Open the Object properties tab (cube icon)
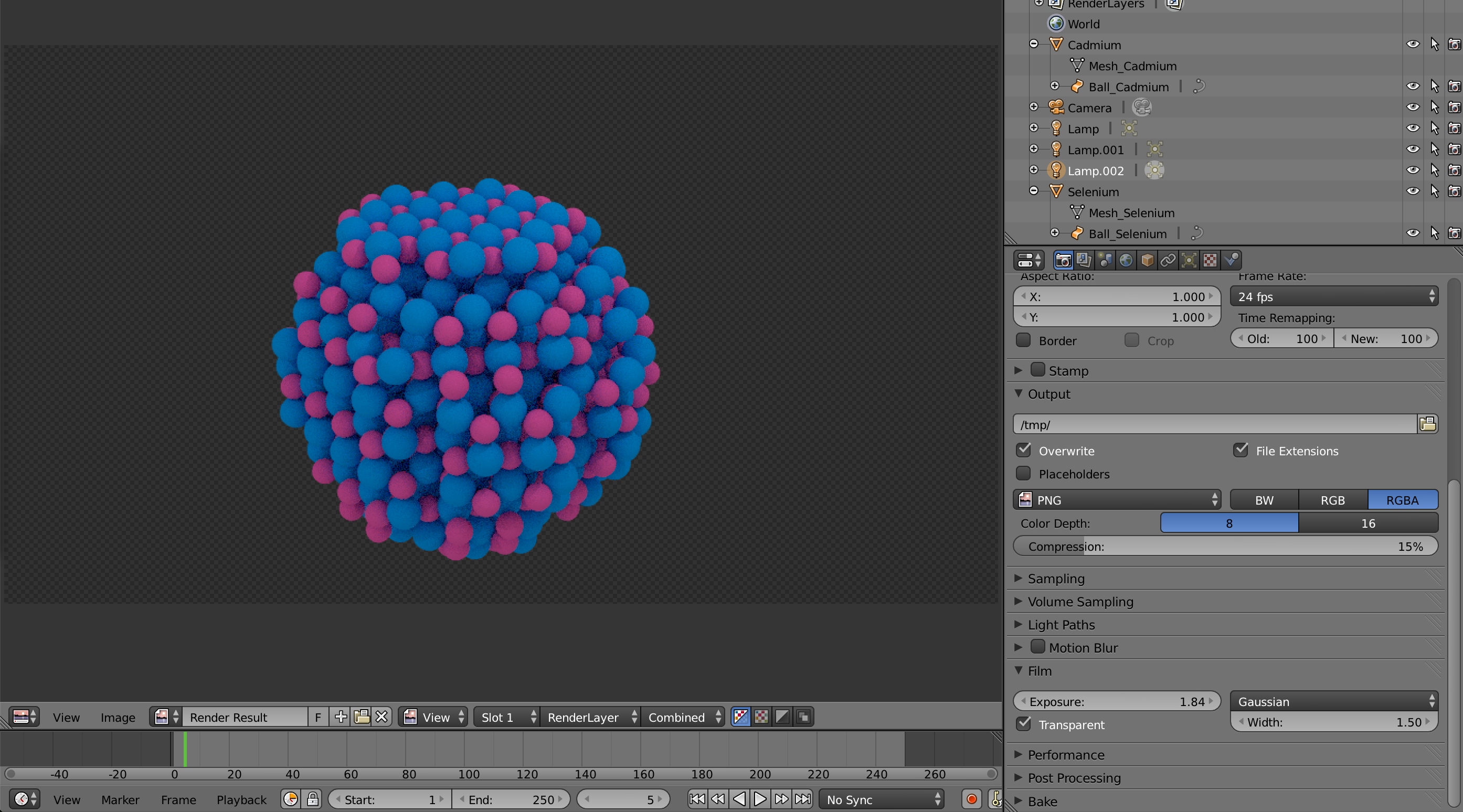1463x812 pixels. 1147,260
